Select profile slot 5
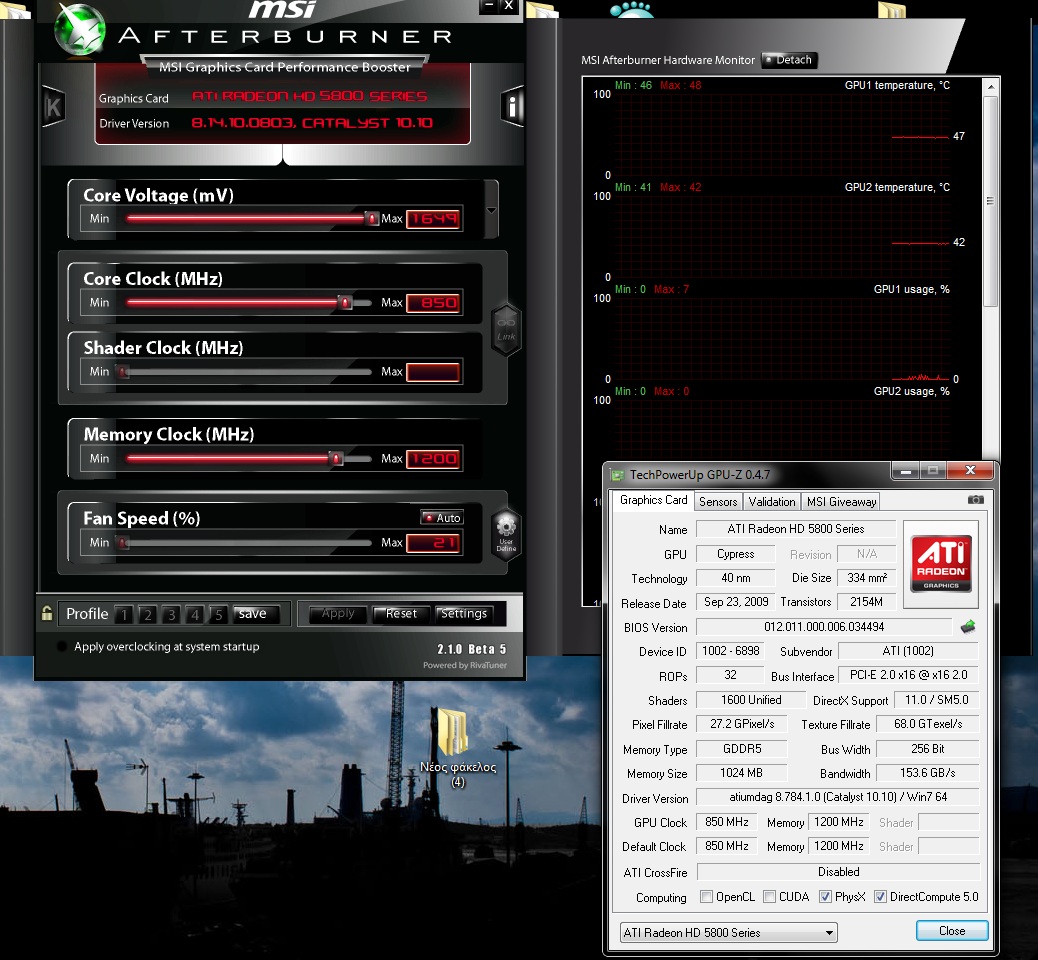Image resolution: width=1038 pixels, height=960 pixels. point(218,614)
